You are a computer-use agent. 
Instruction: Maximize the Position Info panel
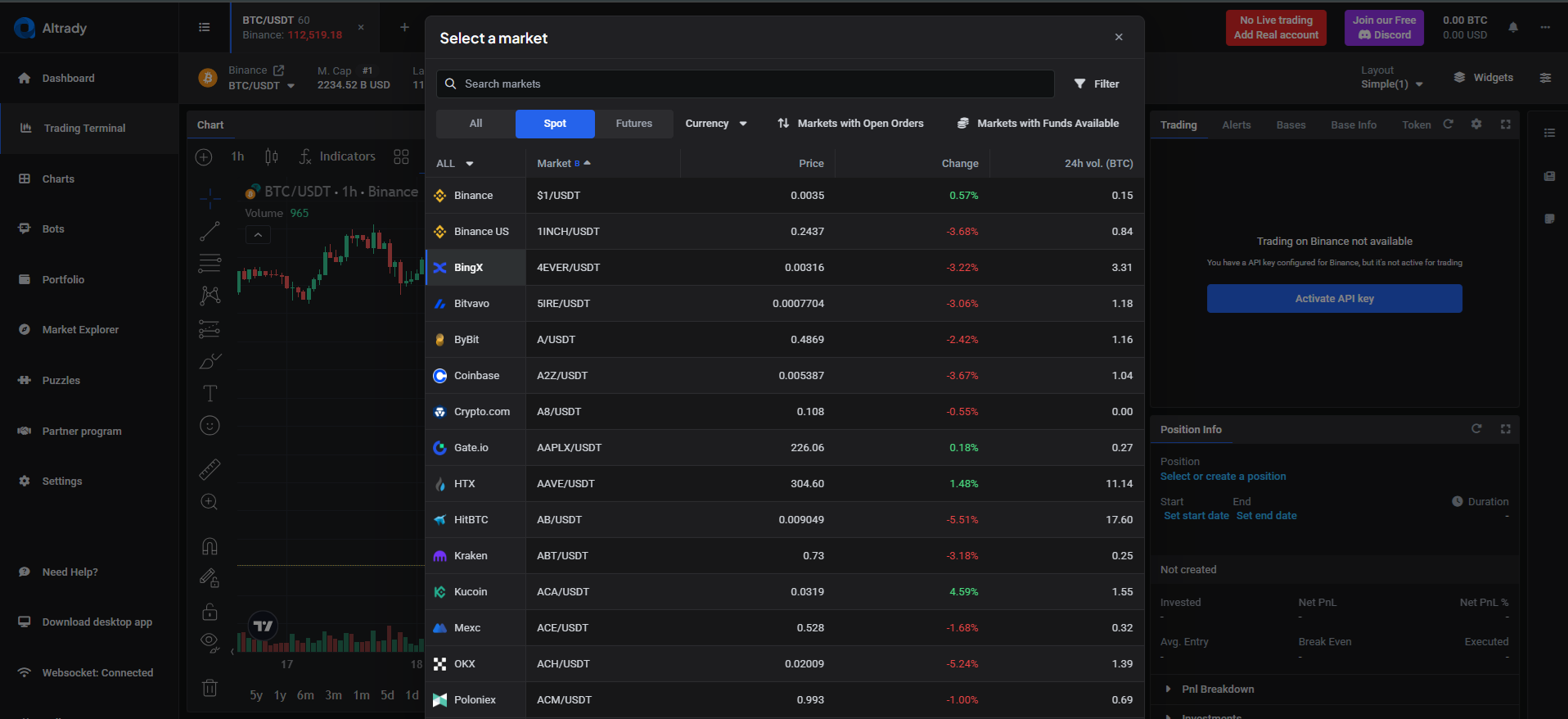(1506, 429)
